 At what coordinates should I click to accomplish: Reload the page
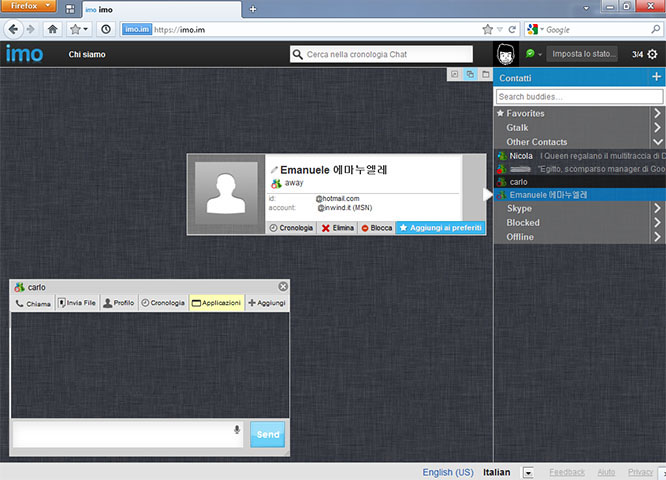(512, 29)
